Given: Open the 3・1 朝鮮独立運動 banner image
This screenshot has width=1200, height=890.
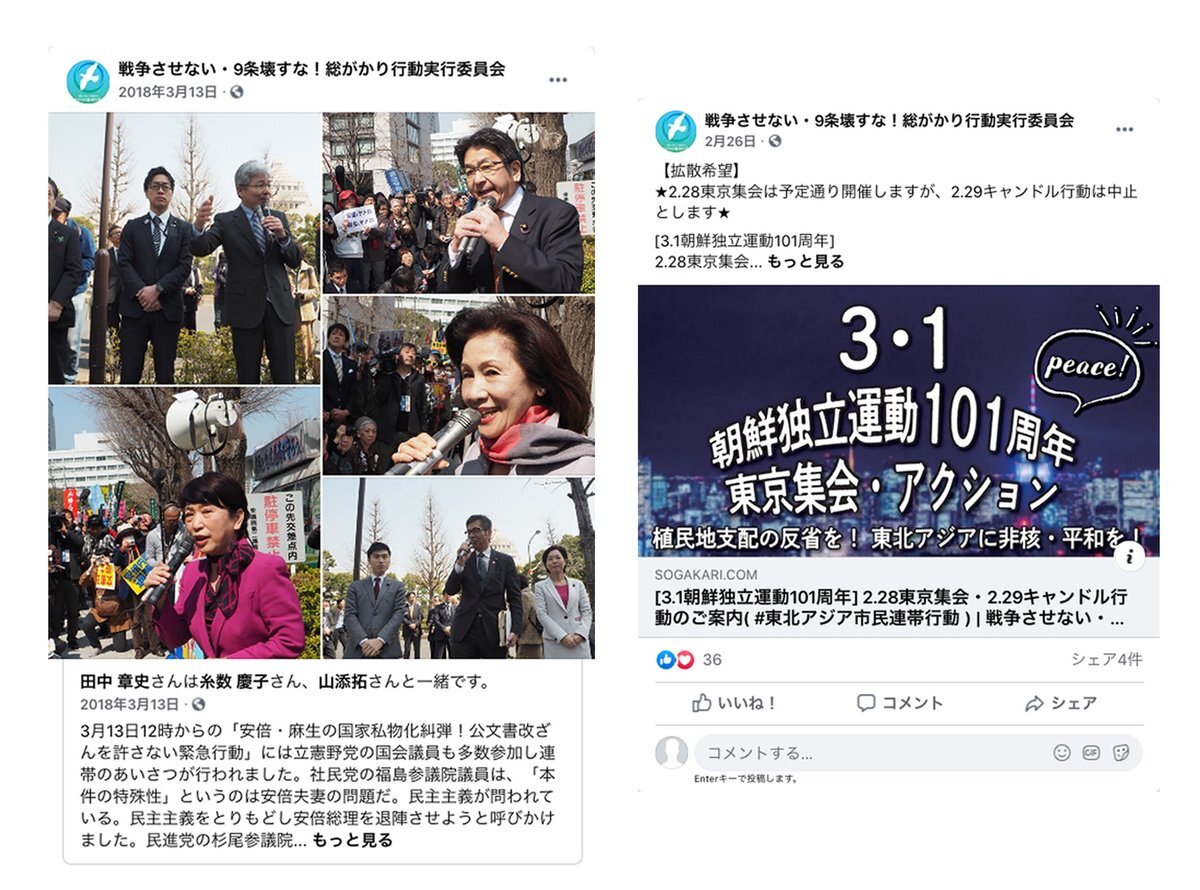Looking at the screenshot, I should (x=898, y=421).
